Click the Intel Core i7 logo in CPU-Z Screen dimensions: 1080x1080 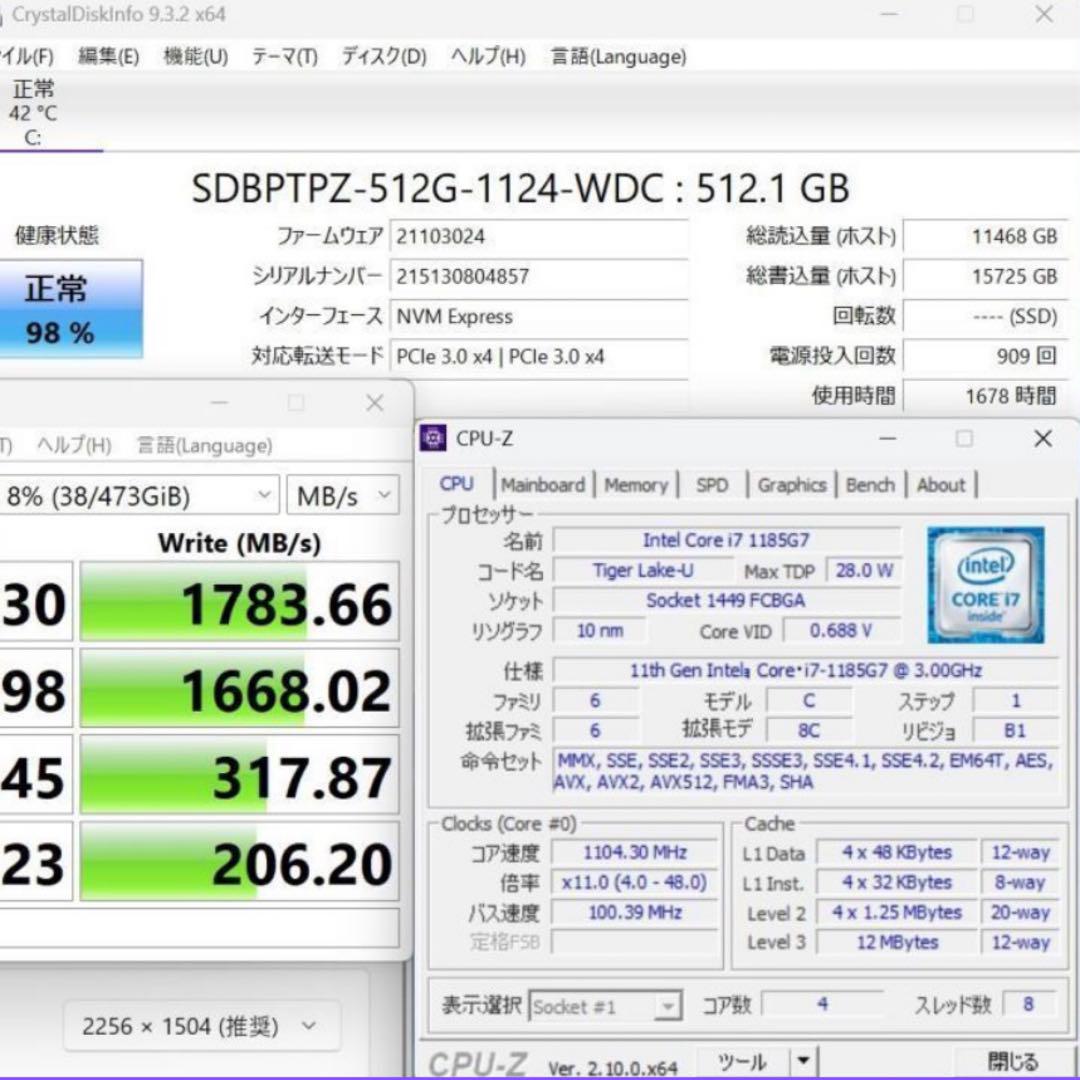pyautogui.click(x=985, y=585)
